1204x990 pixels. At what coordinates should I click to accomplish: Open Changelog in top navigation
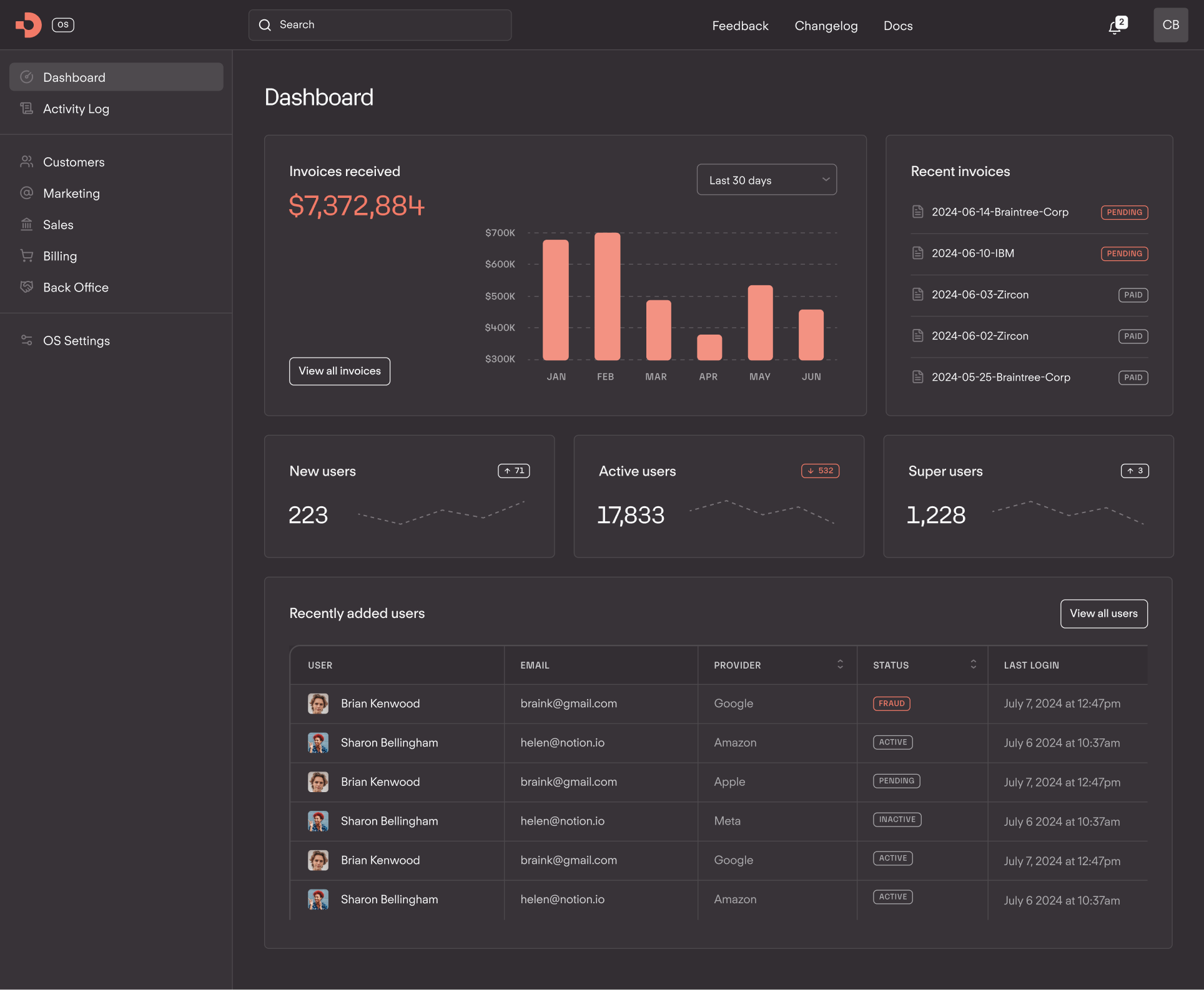(826, 26)
